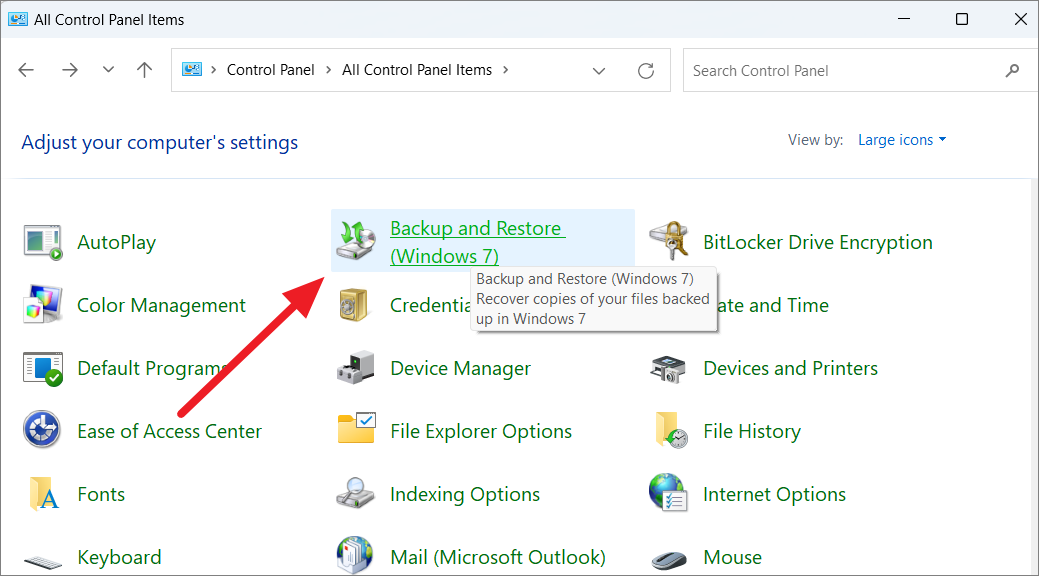The width and height of the screenshot is (1039, 576).
Task: Open the Date and Time link
Action: click(773, 305)
